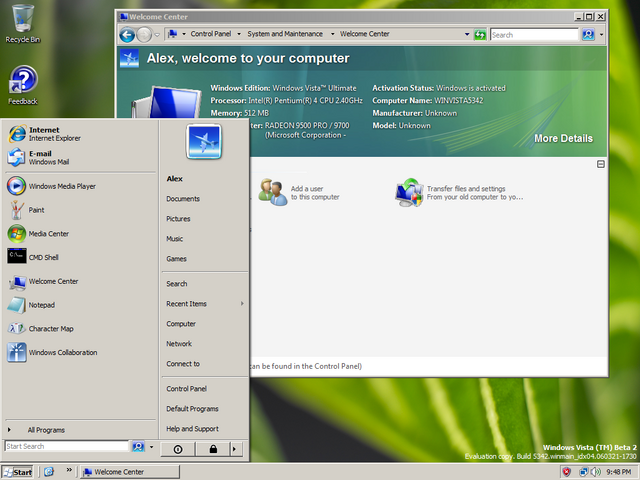Open Help and Support
Image resolution: width=640 pixels, height=480 pixels.
pyautogui.click(x=192, y=429)
